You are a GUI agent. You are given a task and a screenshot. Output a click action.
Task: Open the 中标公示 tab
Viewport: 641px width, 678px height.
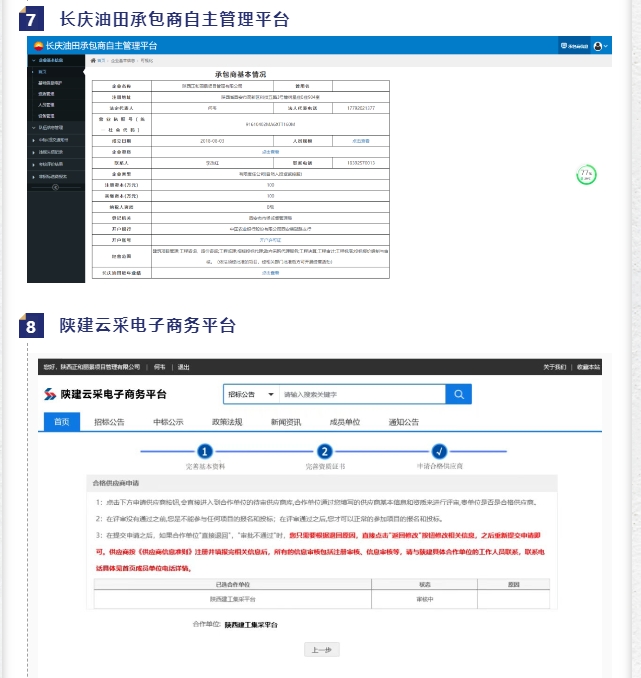pyautogui.click(x=168, y=422)
